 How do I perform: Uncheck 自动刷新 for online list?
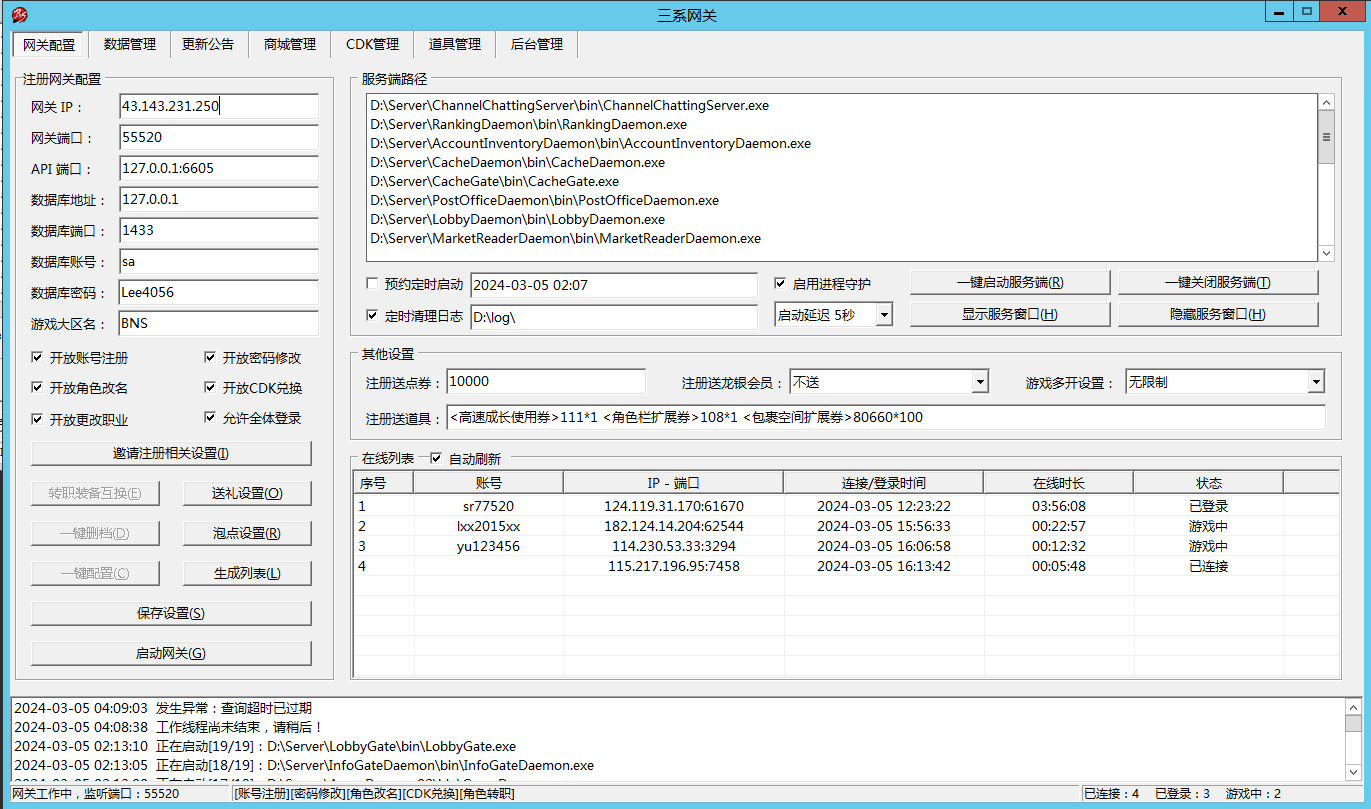click(x=435, y=459)
